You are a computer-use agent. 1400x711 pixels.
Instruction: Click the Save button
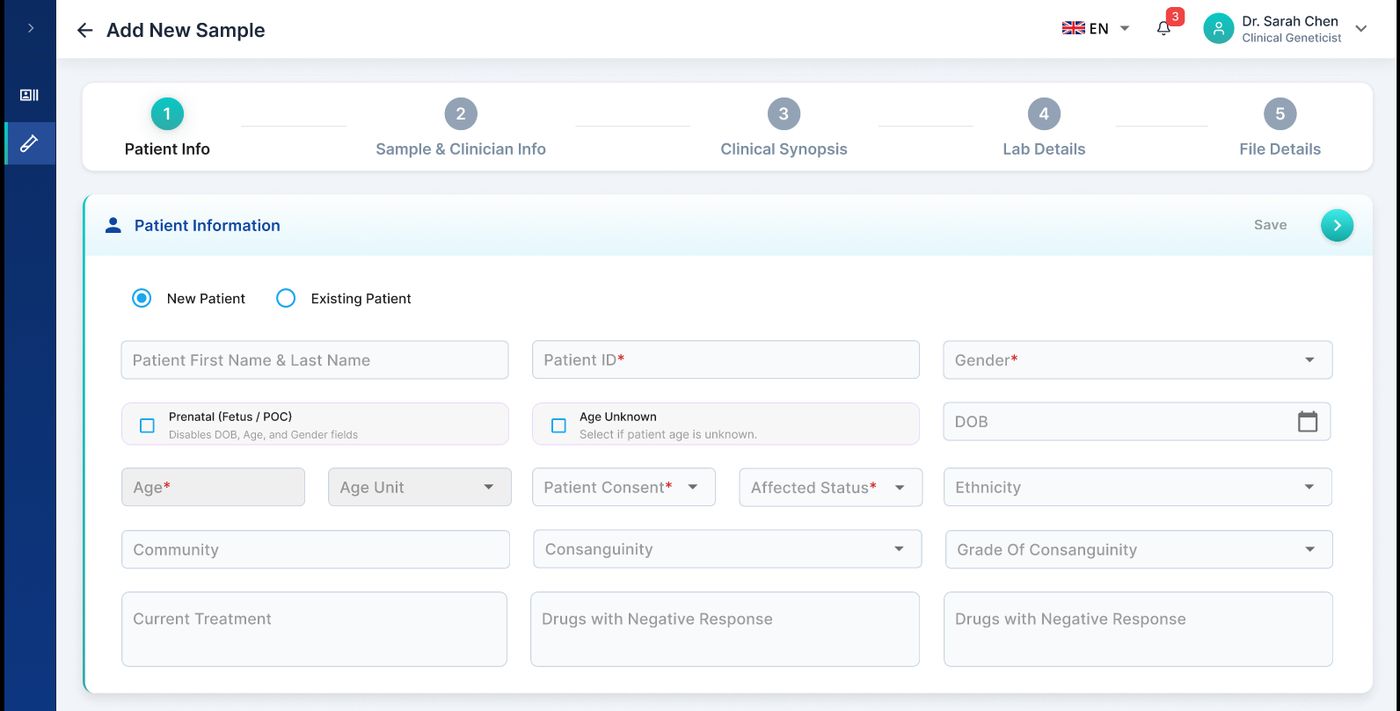coord(1270,225)
